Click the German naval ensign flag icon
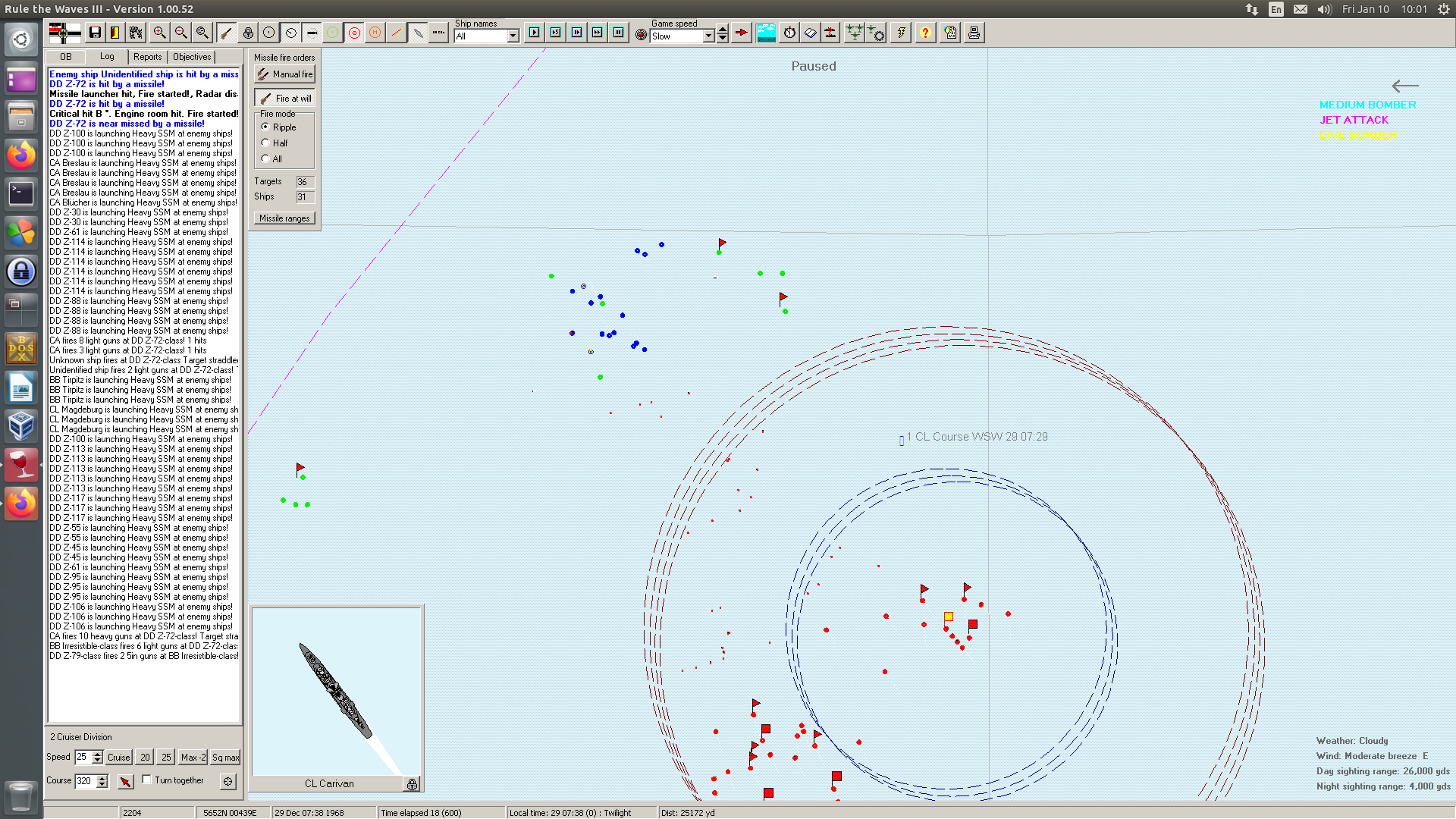Viewport: 1456px width, 819px height. [64, 33]
